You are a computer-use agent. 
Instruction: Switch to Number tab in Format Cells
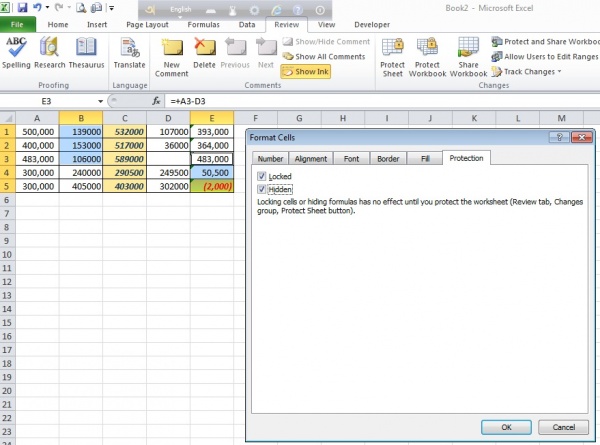coord(270,159)
